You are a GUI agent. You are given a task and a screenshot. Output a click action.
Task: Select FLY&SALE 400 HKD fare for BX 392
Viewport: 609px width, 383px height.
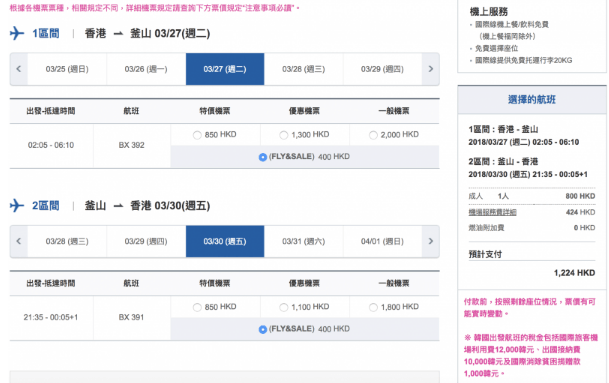click(263, 157)
